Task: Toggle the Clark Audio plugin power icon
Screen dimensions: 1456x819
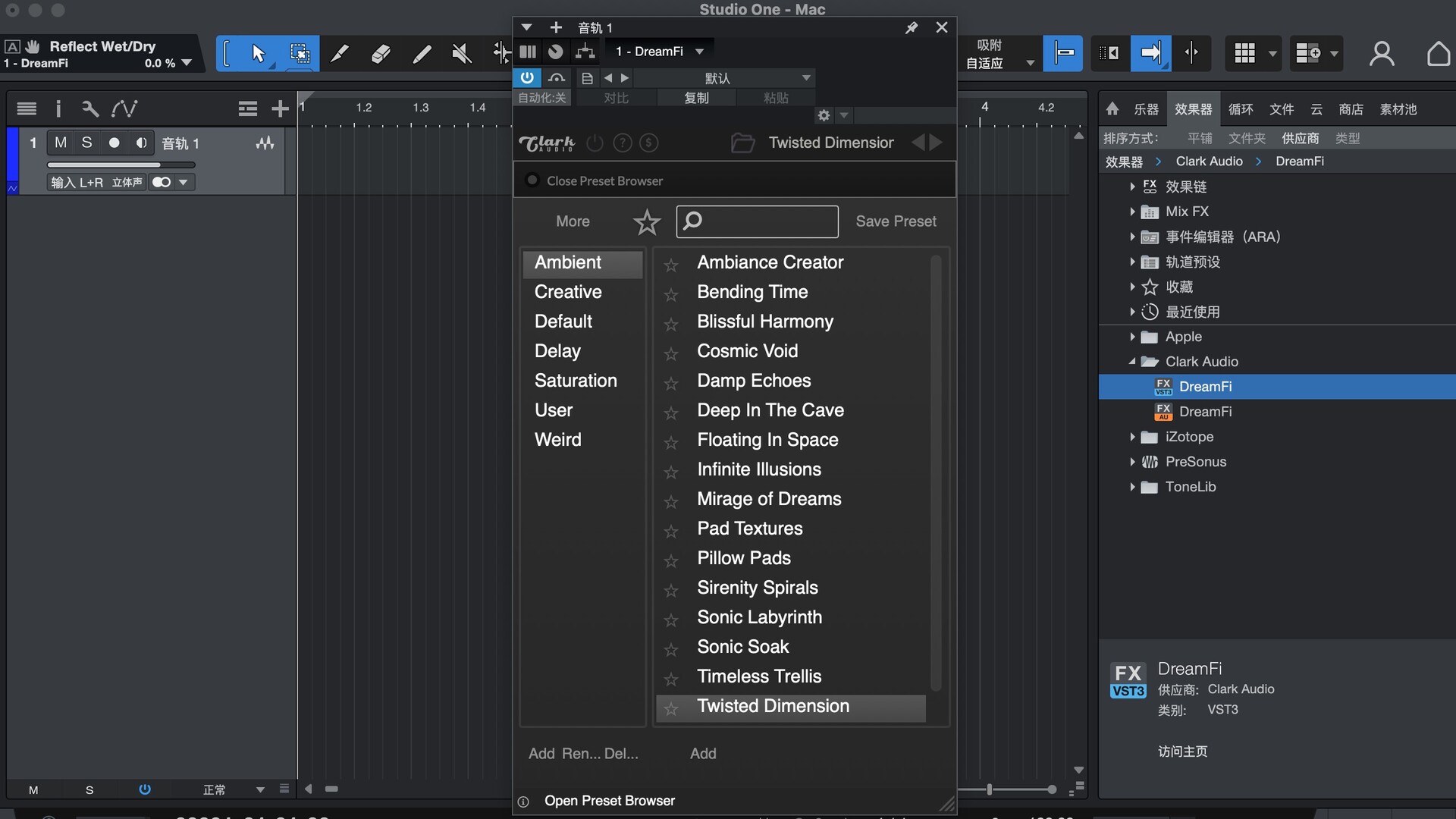Action: coord(595,143)
